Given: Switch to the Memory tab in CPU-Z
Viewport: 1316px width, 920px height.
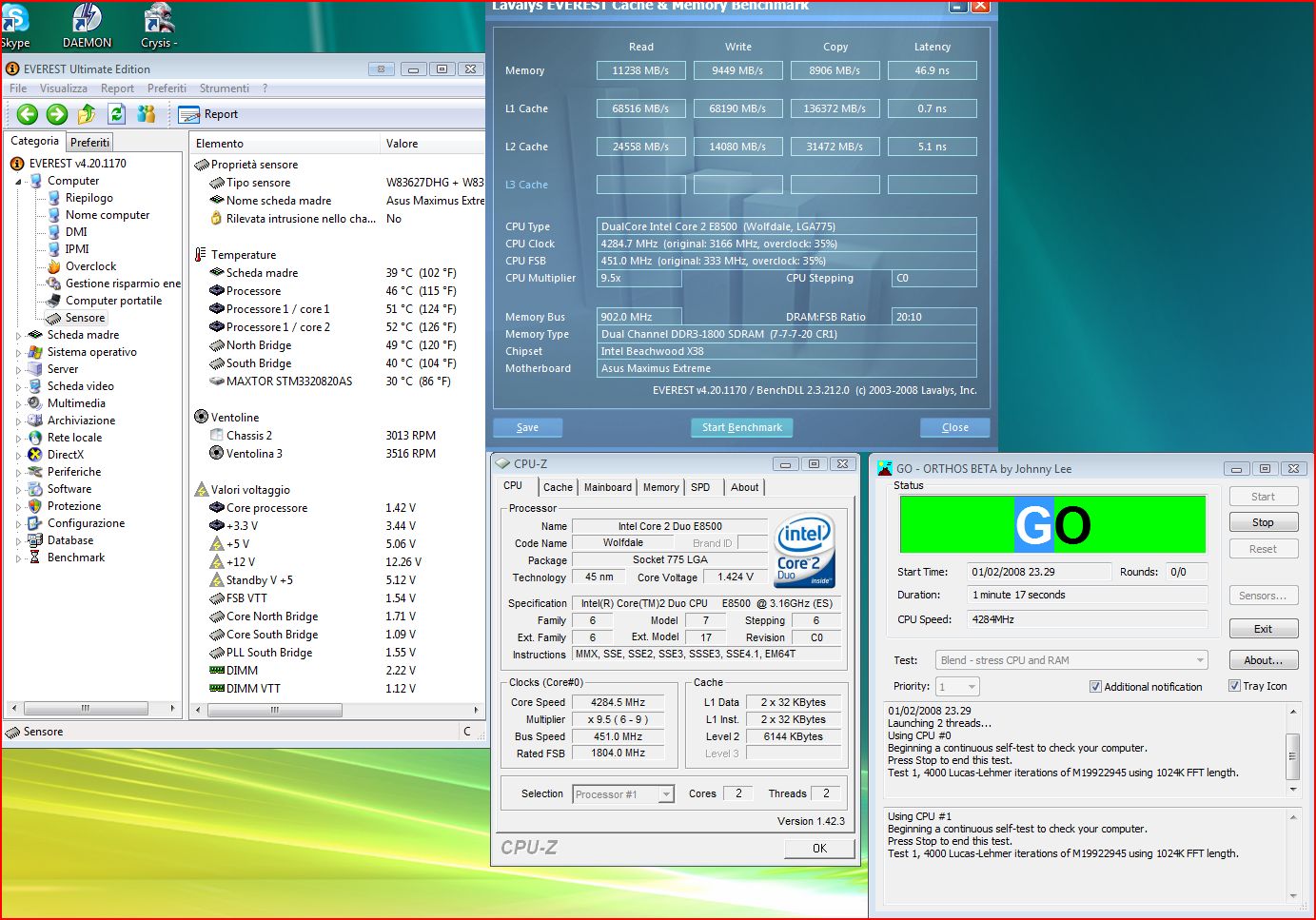Looking at the screenshot, I should tap(660, 487).
